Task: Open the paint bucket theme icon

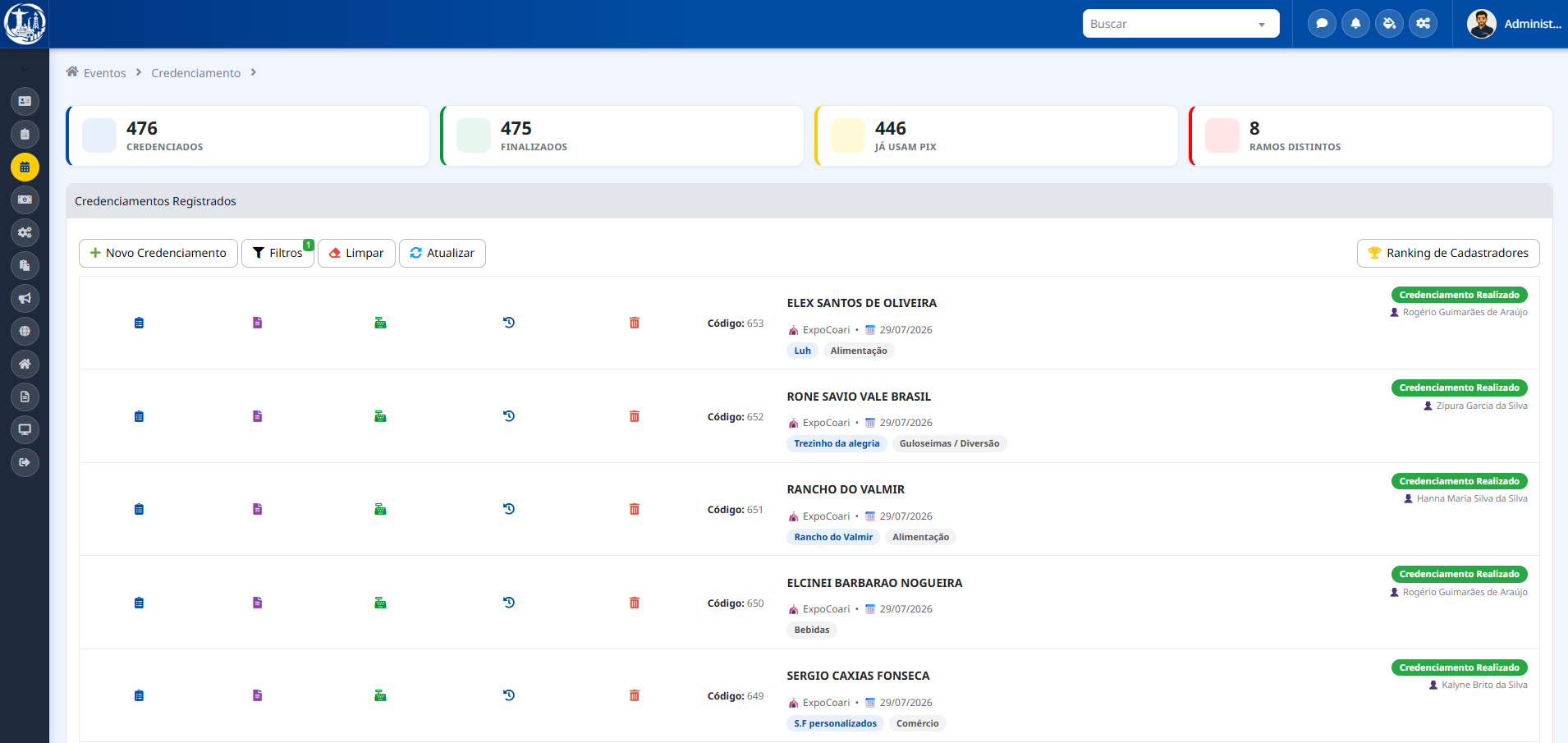Action: 1389,24
